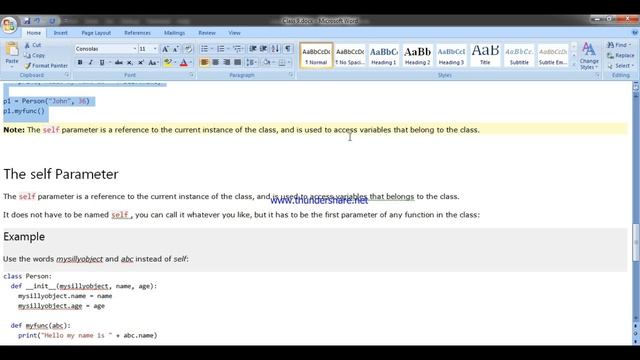Open the Clipboard pane launcher
Image resolution: width=640 pixels, height=360 pixels.
click(x=67, y=75)
